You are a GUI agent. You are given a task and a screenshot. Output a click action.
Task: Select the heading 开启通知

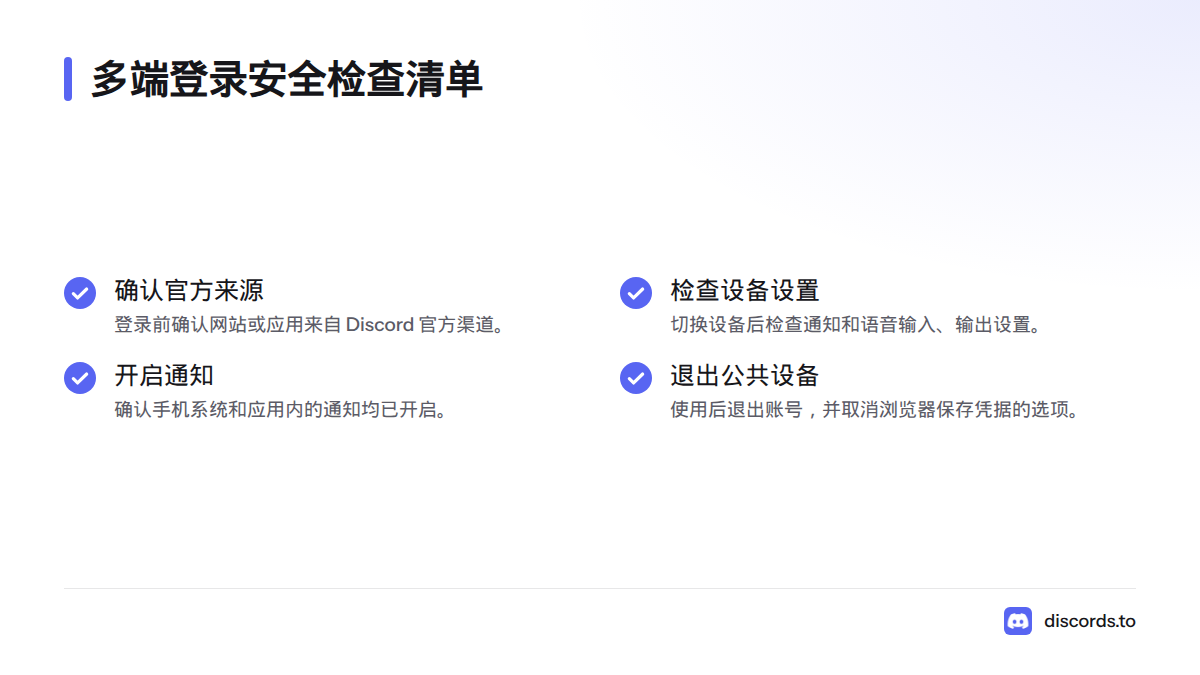[x=164, y=376]
